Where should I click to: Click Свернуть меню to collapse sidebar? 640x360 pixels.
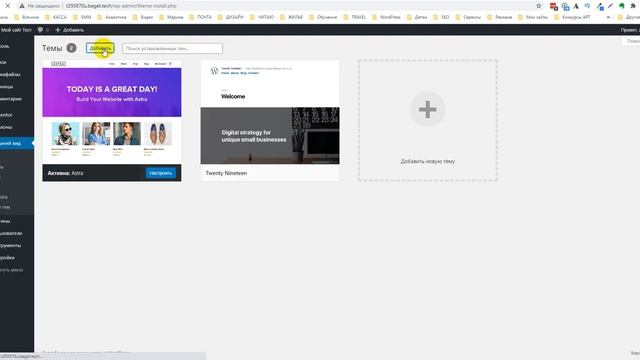[x=17, y=270]
